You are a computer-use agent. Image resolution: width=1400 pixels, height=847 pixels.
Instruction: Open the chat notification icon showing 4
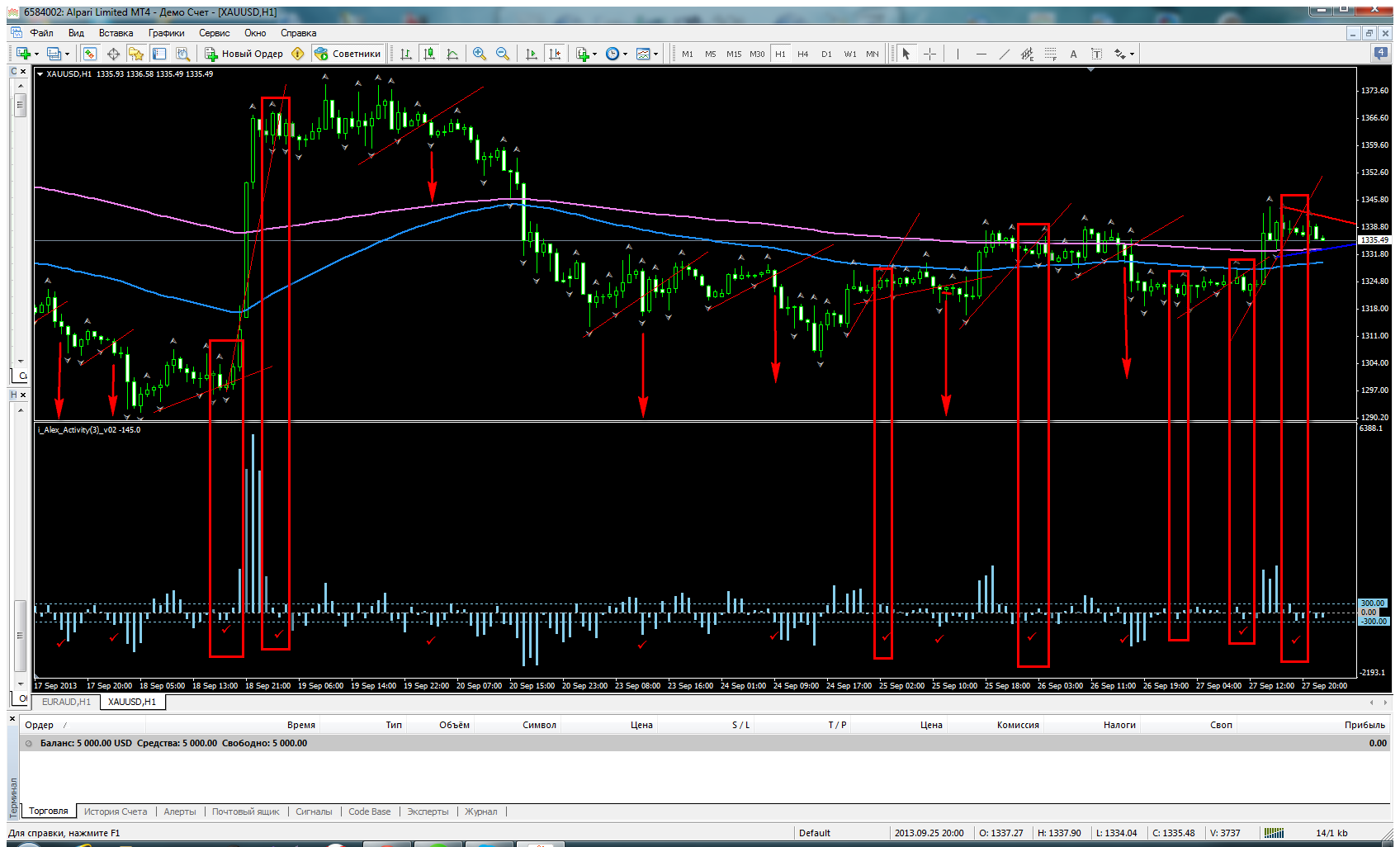click(x=1380, y=53)
